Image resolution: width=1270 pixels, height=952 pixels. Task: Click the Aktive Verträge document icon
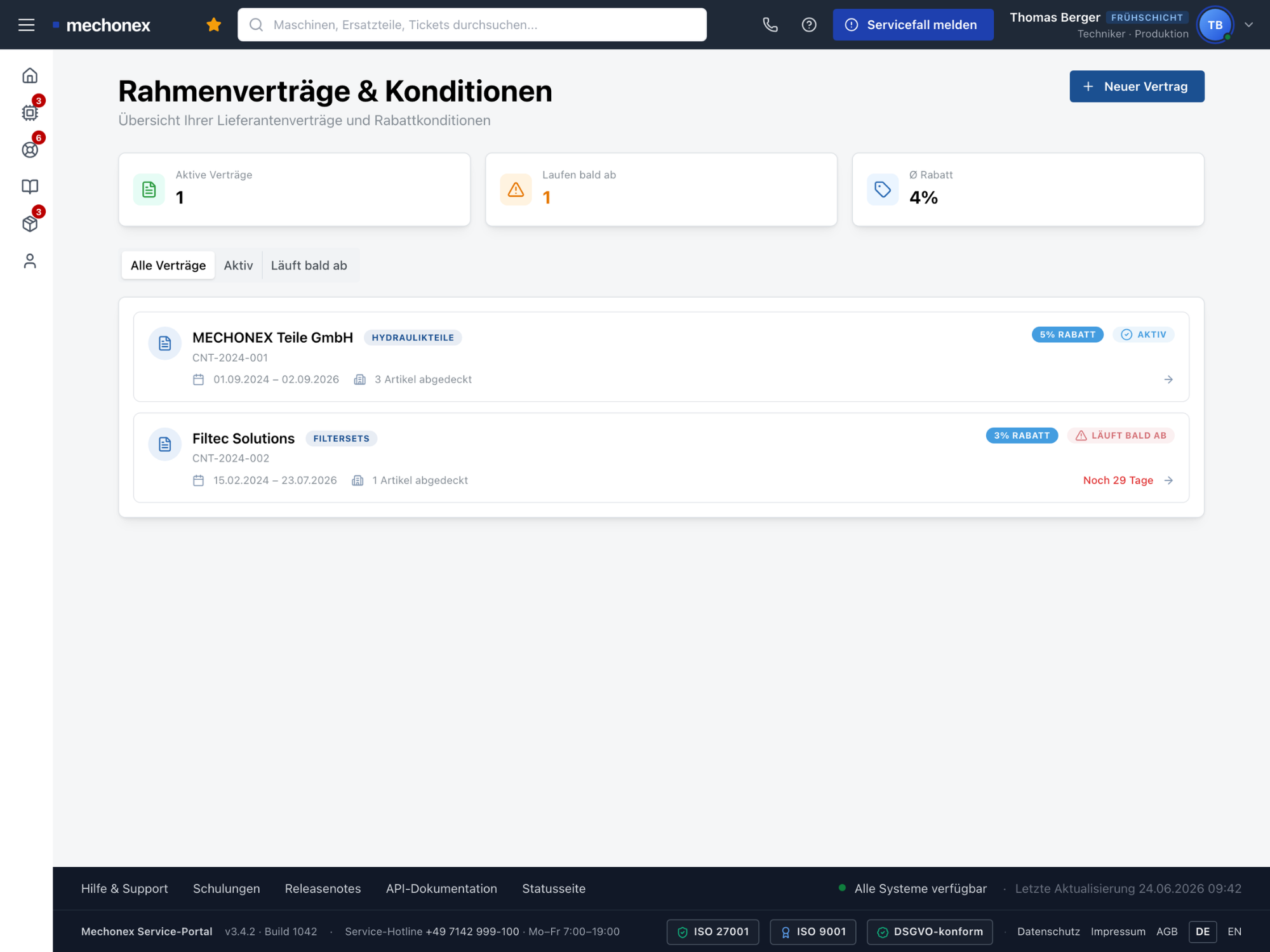[x=149, y=189]
